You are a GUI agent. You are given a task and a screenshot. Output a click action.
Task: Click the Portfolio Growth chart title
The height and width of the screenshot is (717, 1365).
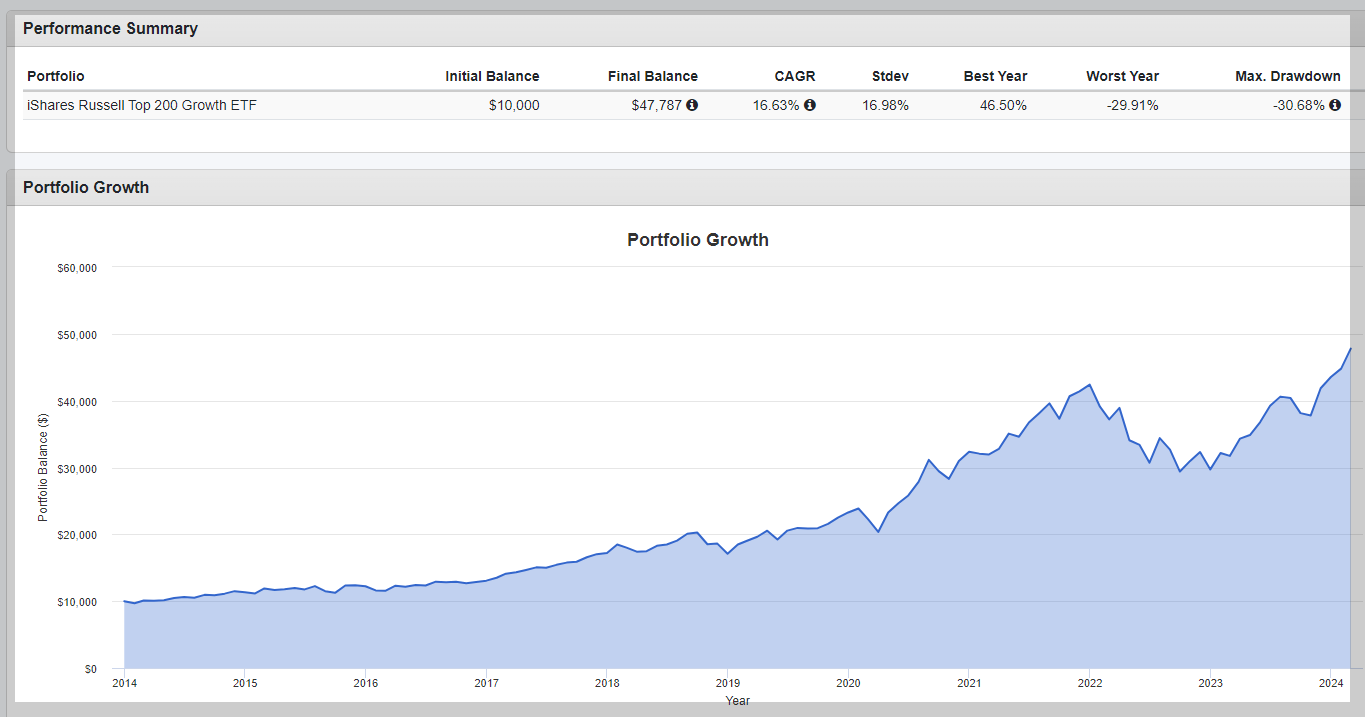point(698,240)
